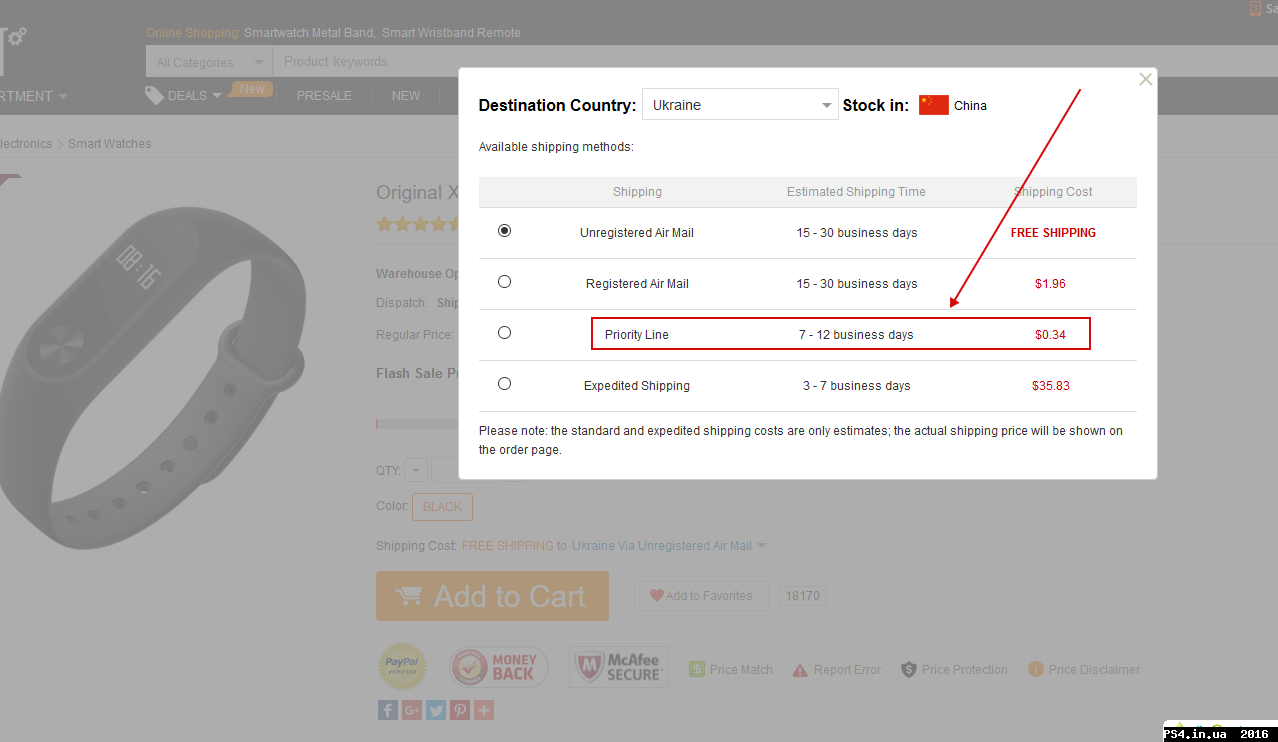This screenshot has width=1278, height=742.
Task: Select the BLACK color option
Action: tap(442, 507)
